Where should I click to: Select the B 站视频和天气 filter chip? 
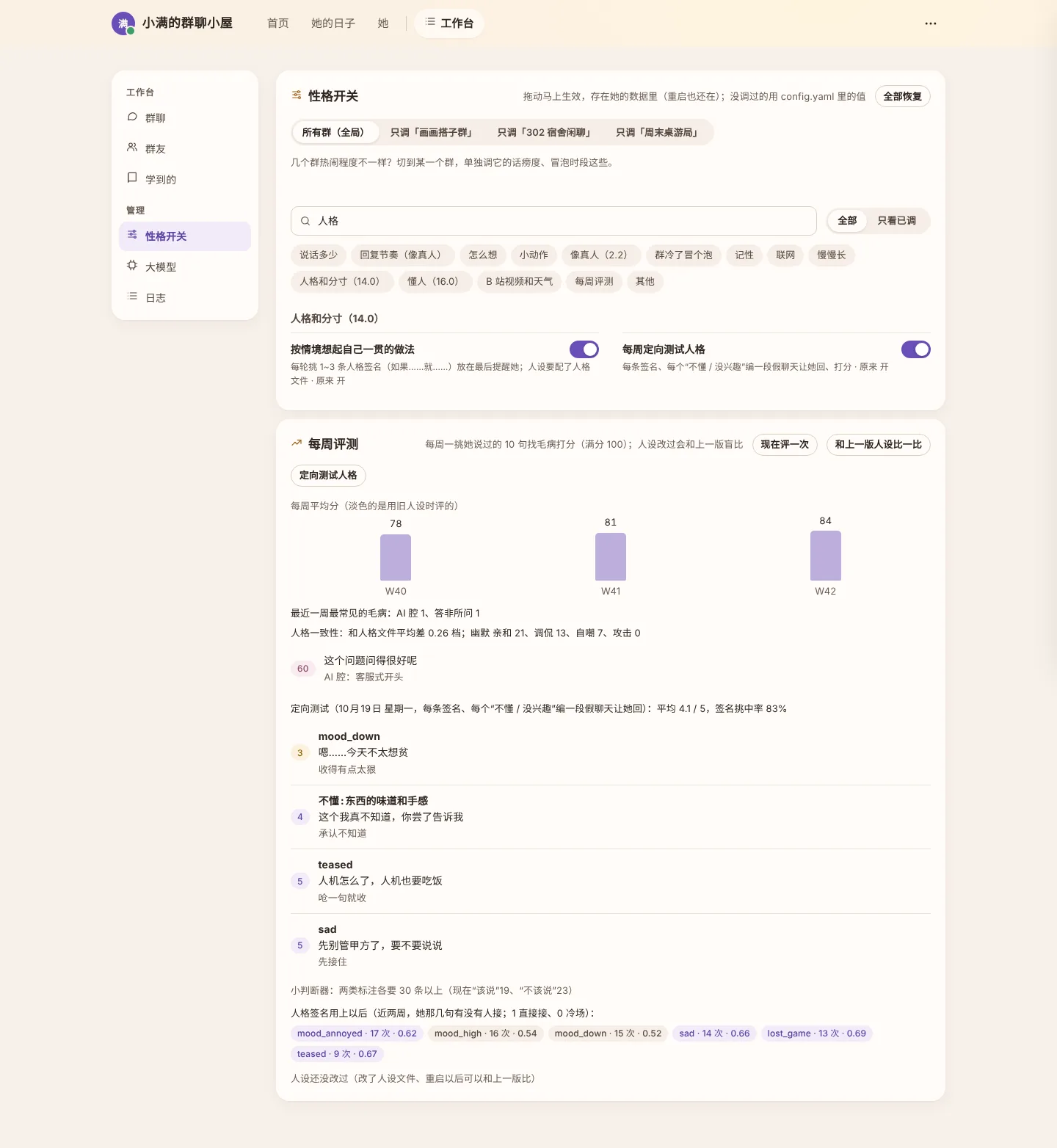[x=520, y=282]
